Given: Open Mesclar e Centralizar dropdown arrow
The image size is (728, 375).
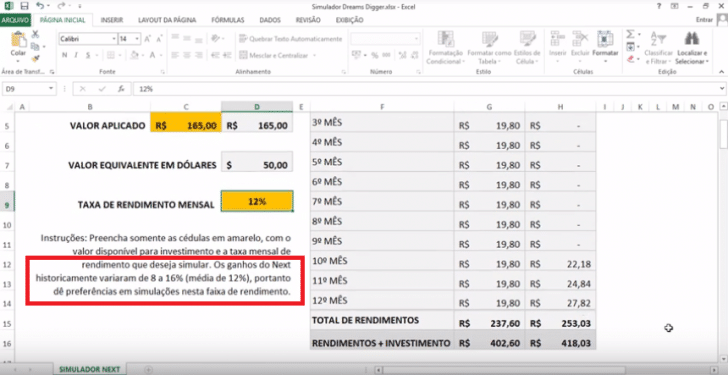Looking at the screenshot, I should [x=314, y=55].
